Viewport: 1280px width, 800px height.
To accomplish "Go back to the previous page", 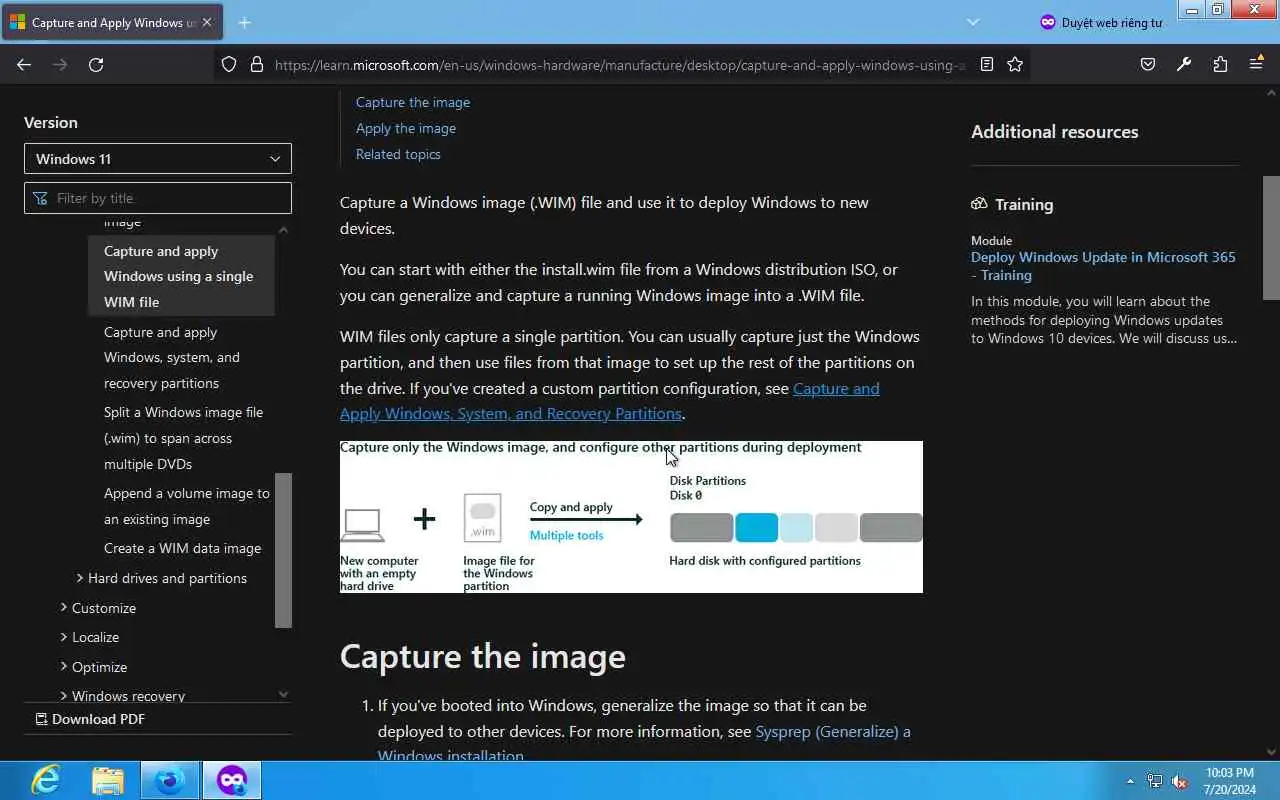I will coord(24,64).
